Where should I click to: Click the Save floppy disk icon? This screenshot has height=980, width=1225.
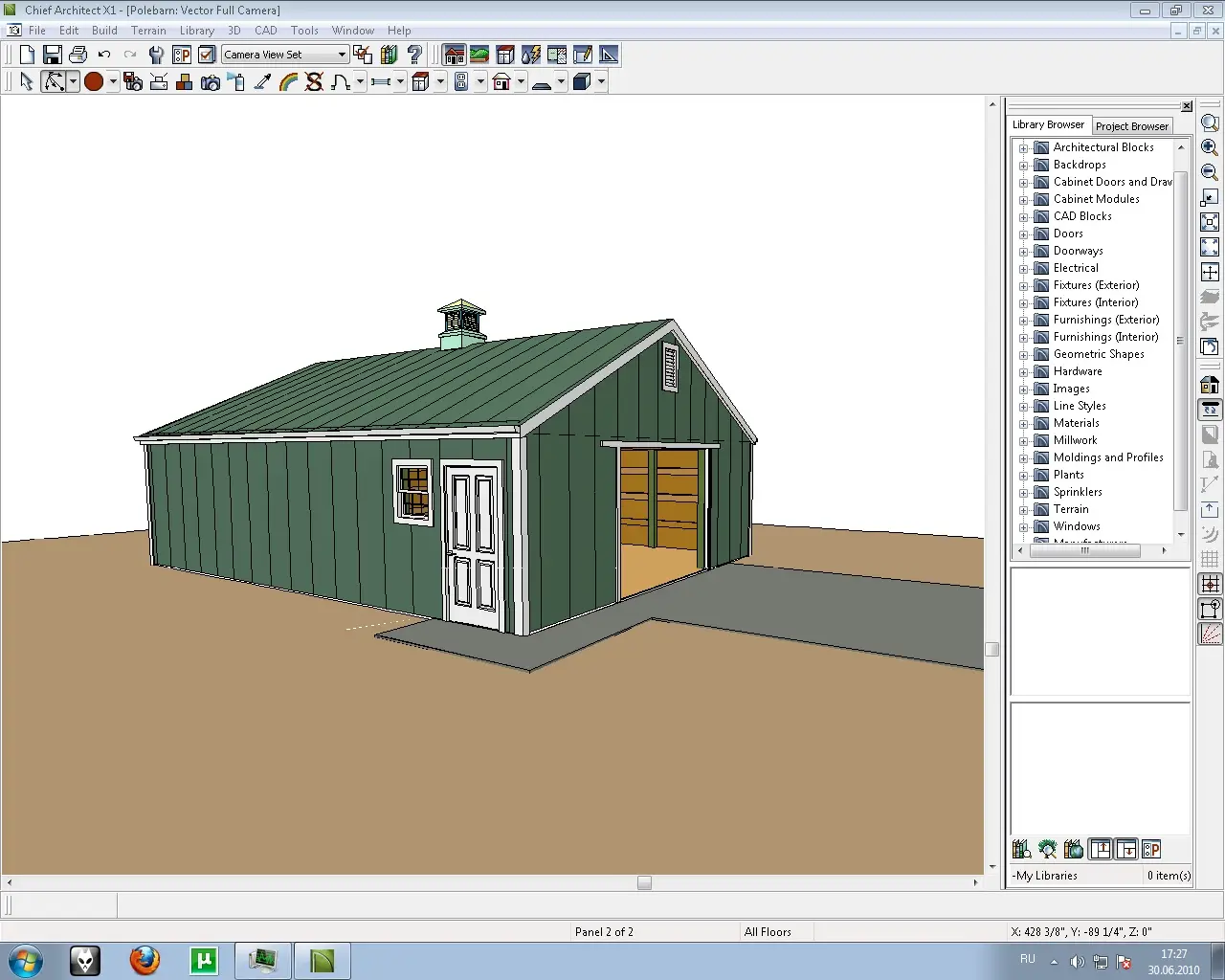[53, 55]
